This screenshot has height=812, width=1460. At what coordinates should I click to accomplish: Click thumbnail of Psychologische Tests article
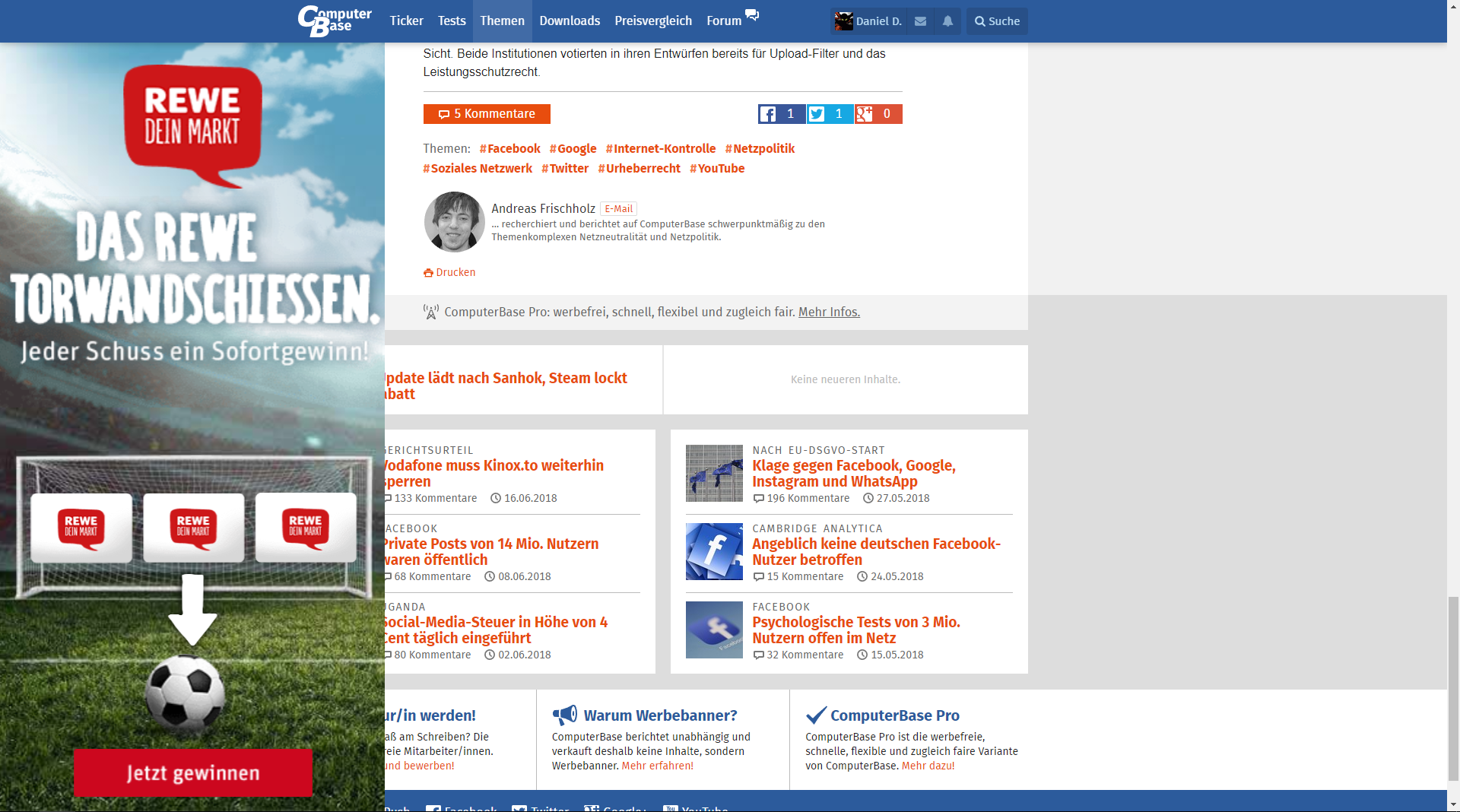[x=714, y=630]
